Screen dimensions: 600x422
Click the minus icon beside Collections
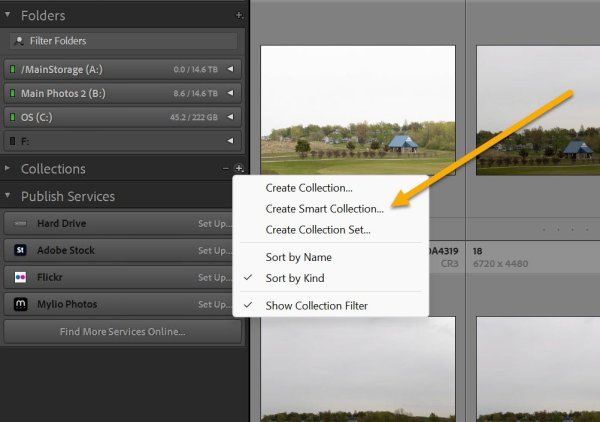coord(225,169)
